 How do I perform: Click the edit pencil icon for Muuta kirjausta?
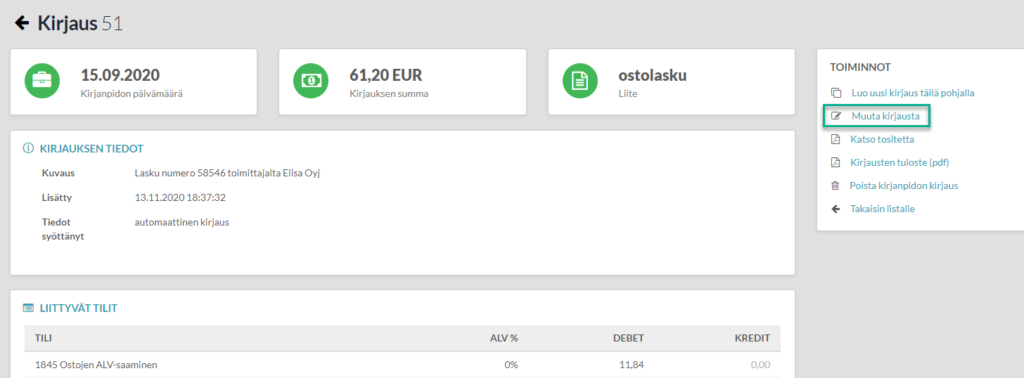click(x=835, y=117)
